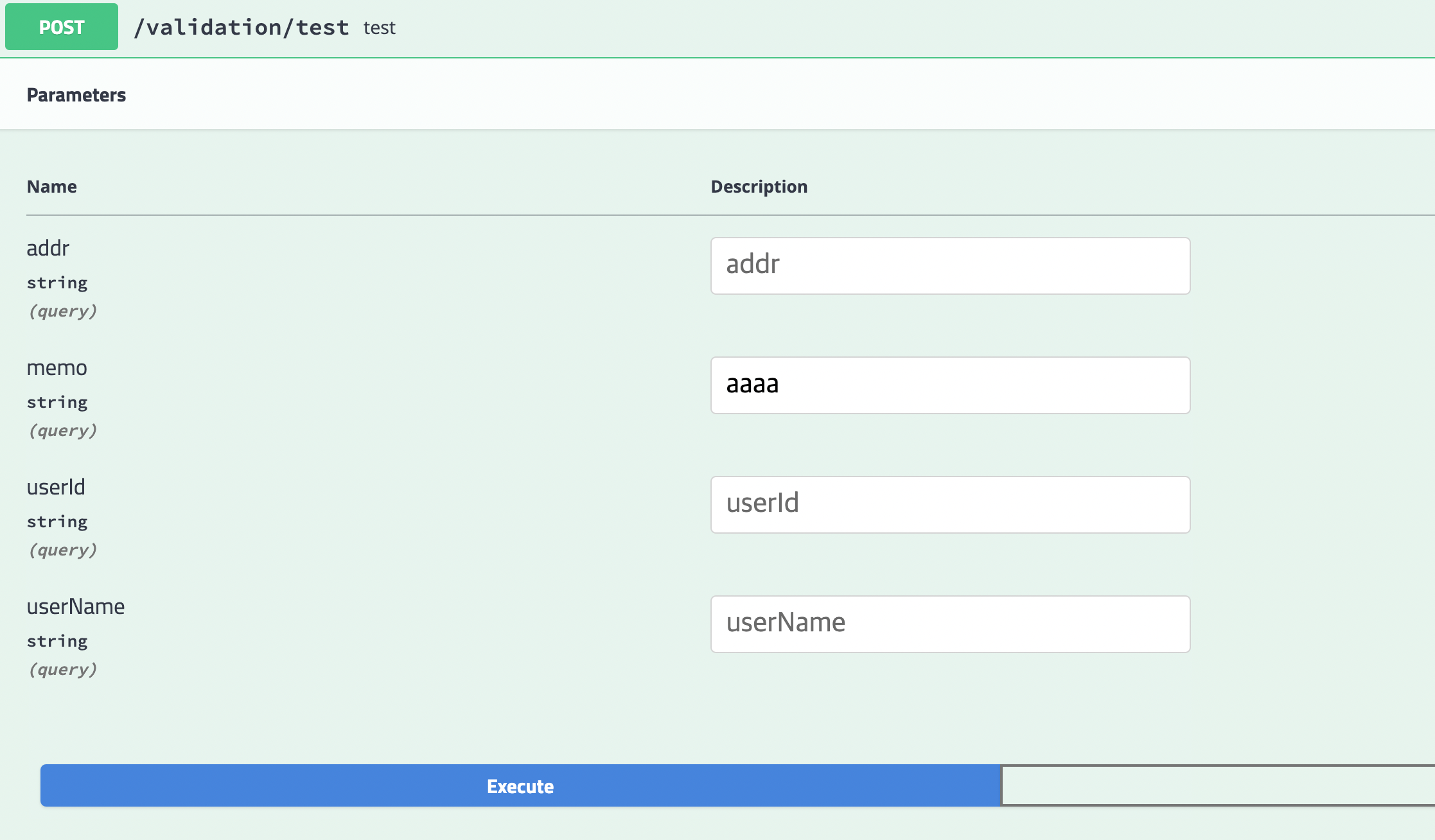
Task: Click the string type under userId
Action: click(x=57, y=521)
